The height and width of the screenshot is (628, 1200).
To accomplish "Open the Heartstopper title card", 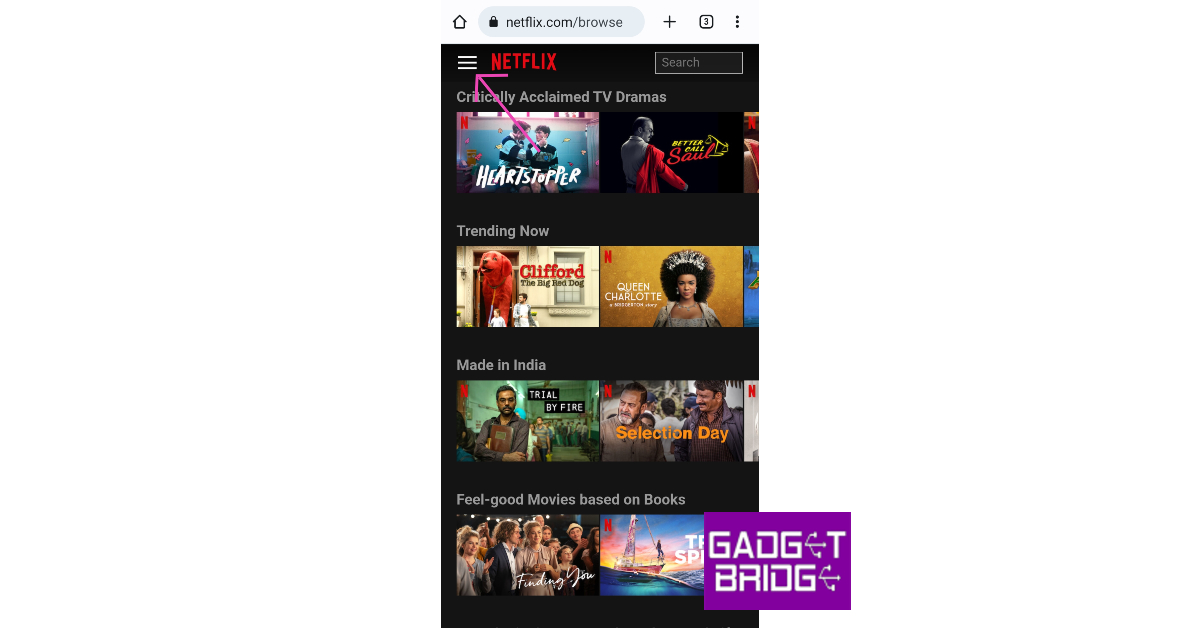I will pyautogui.click(x=528, y=152).
